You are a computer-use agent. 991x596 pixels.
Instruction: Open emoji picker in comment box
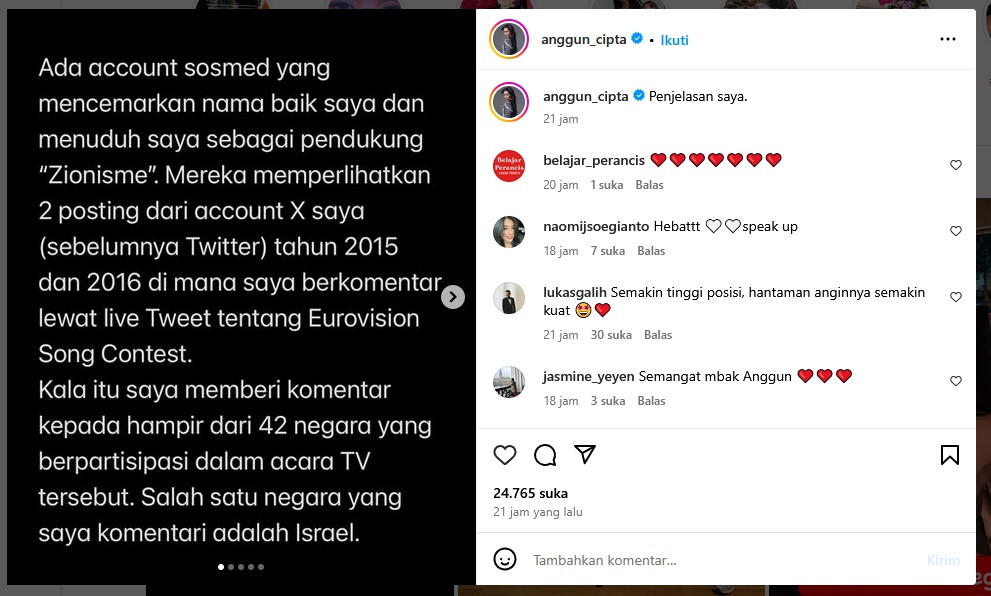coord(504,559)
